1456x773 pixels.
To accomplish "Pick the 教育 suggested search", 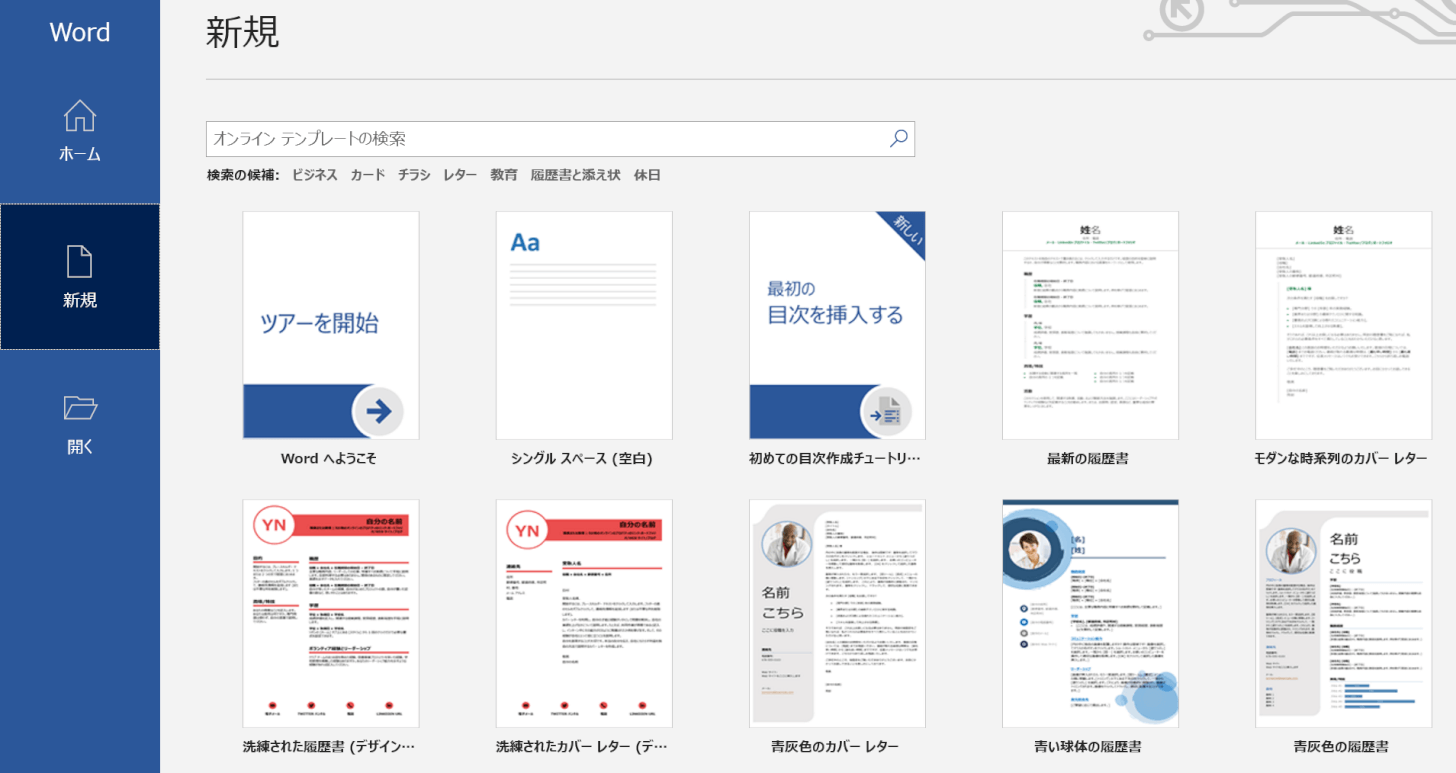I will pos(504,175).
